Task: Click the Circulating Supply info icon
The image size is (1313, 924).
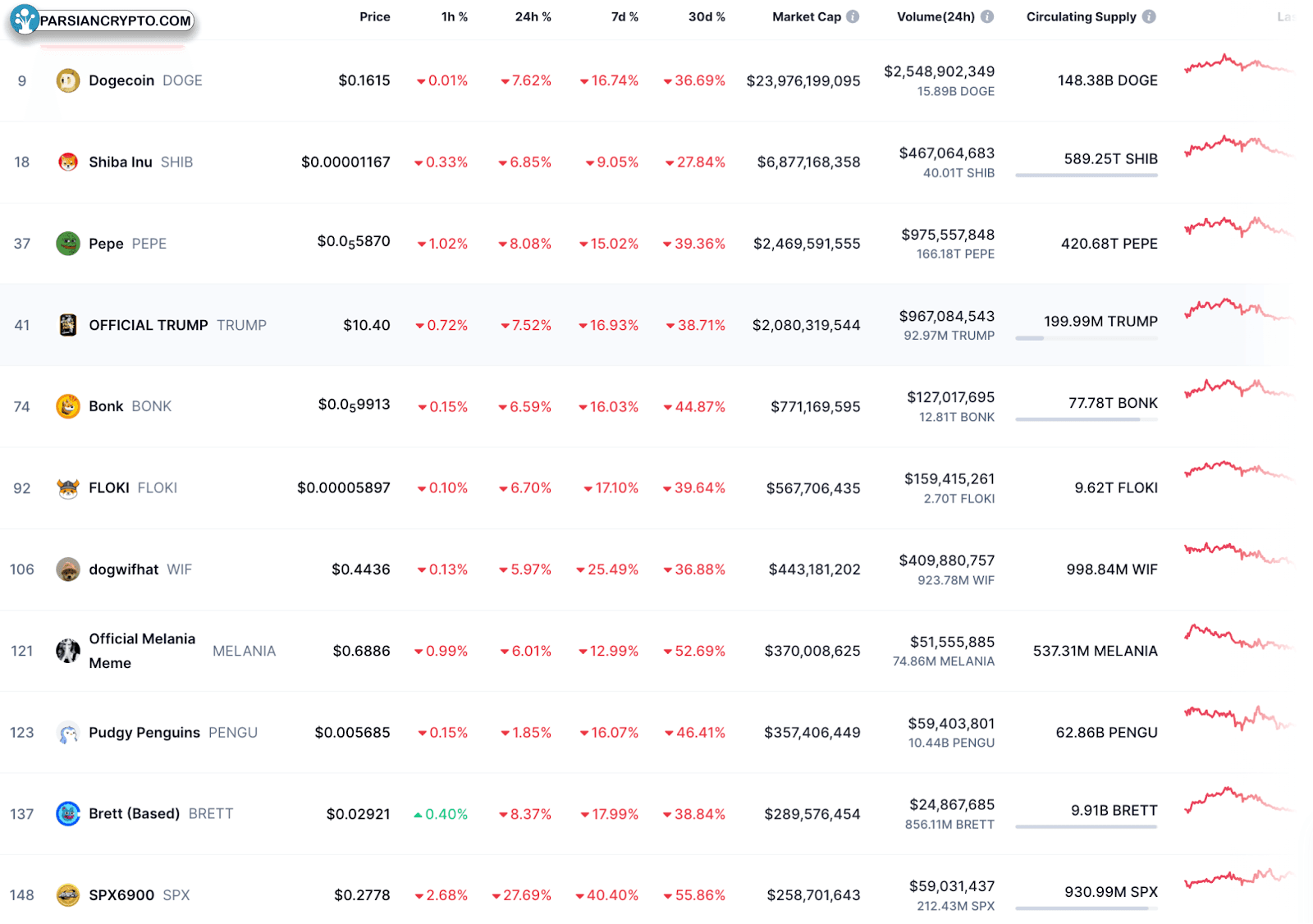Action: pos(1149,16)
